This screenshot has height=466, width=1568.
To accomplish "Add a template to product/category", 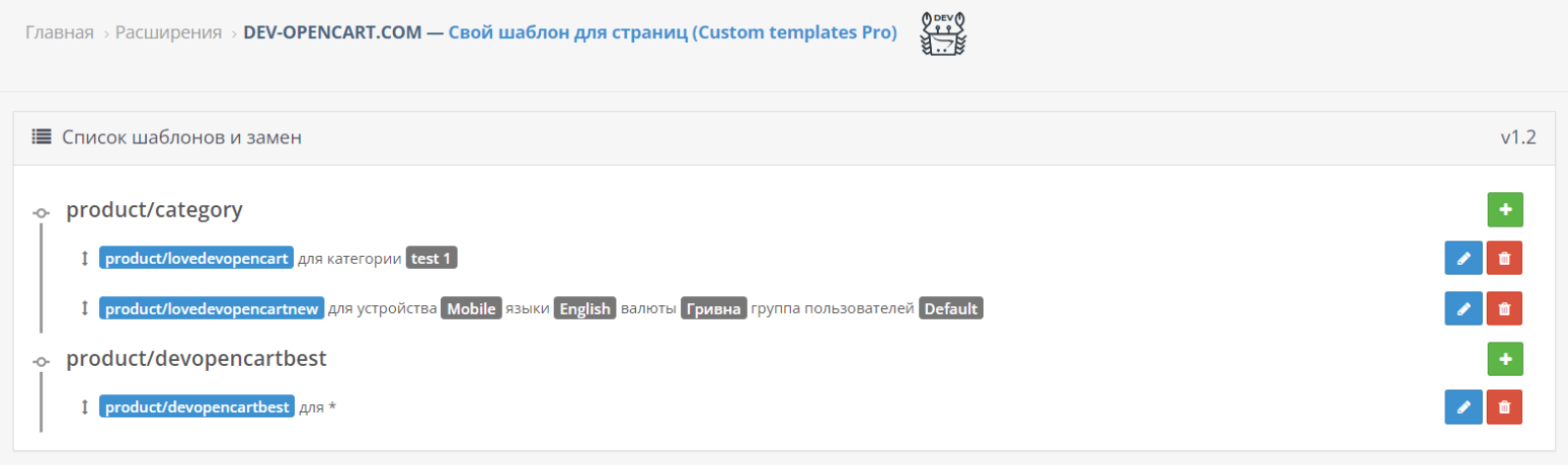I will [x=1505, y=210].
